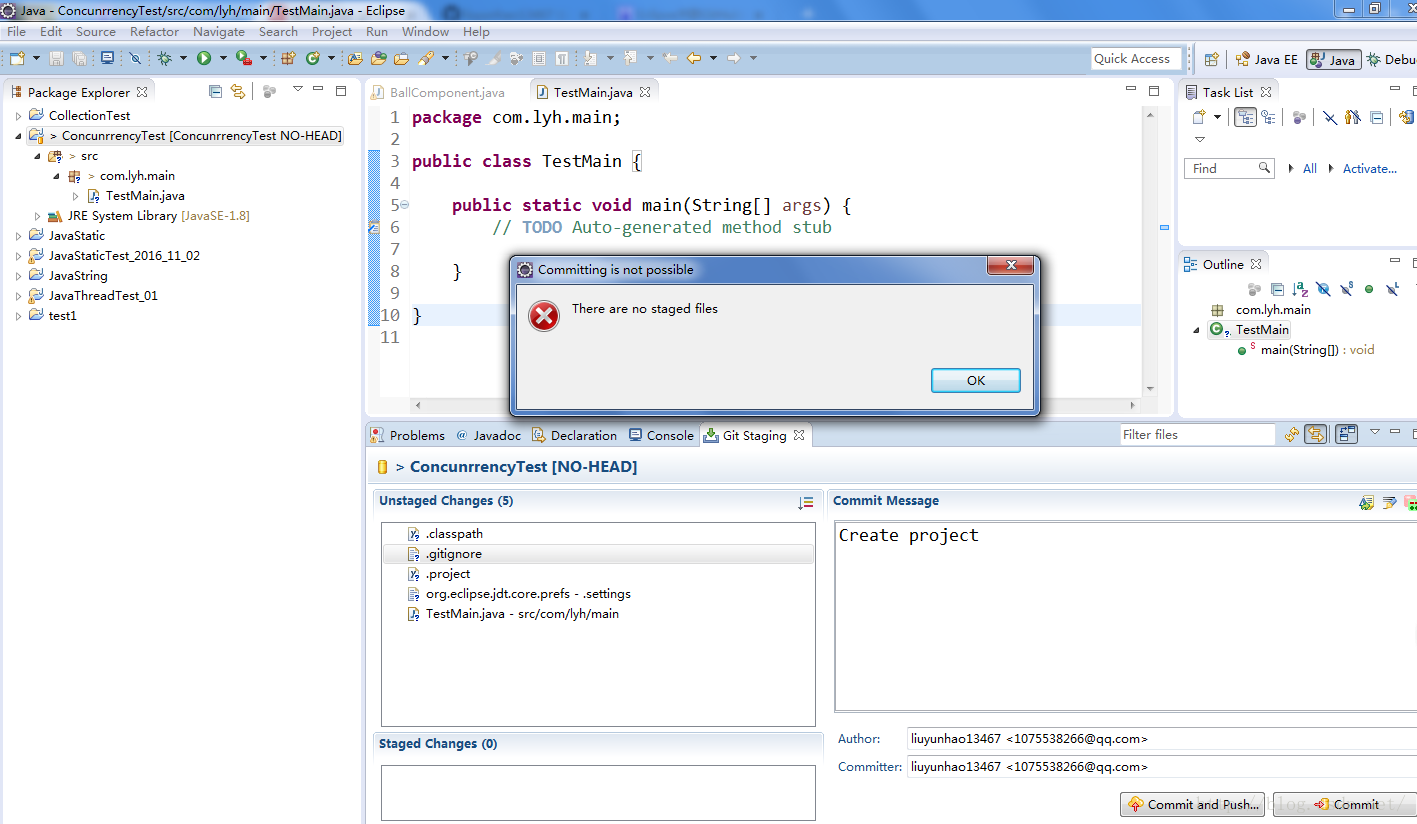The width and height of the screenshot is (1417, 824).
Task: Toggle Hide Fields in Outline
Action: [1323, 289]
